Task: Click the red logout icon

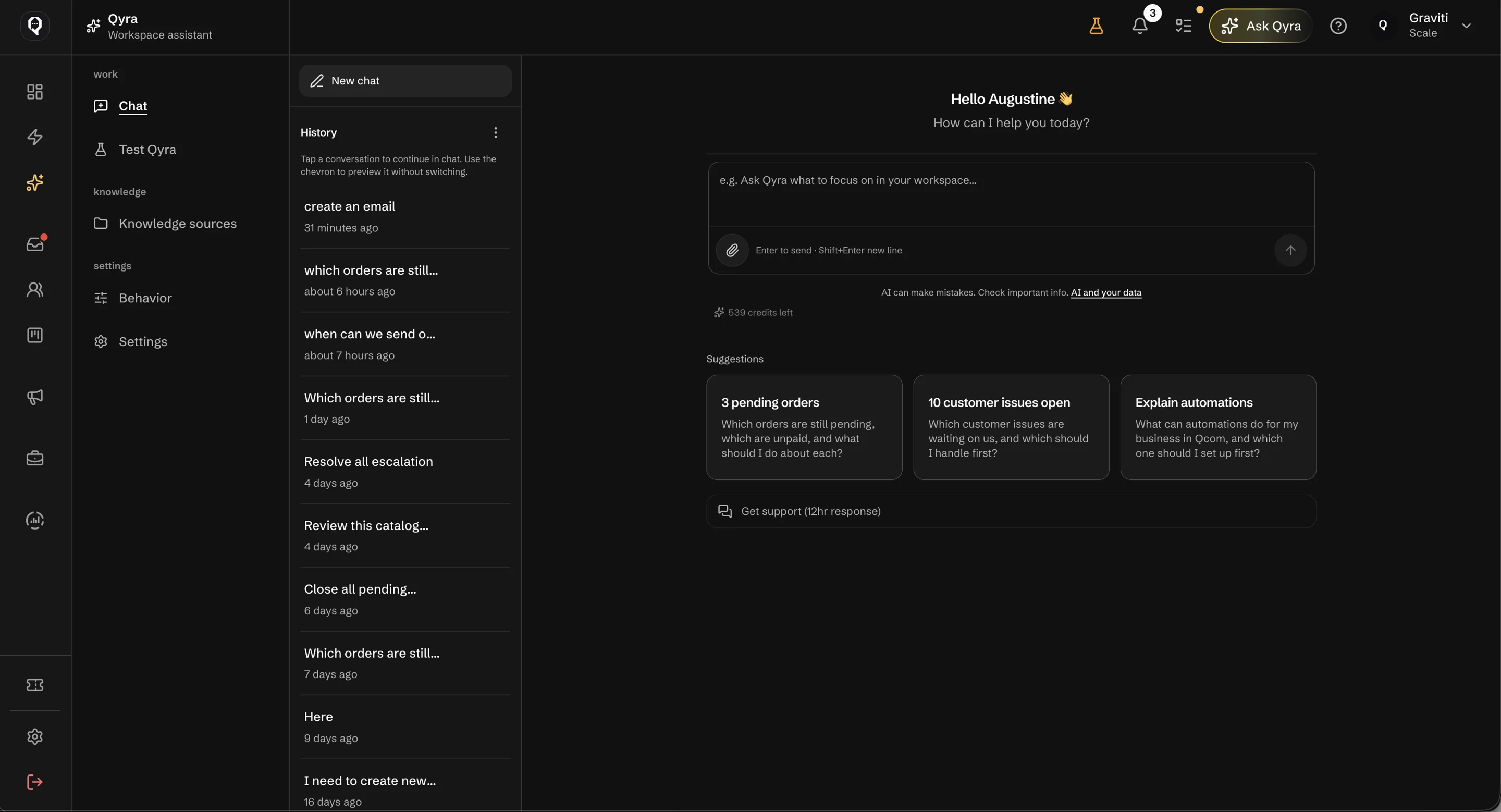Action: (x=35, y=782)
